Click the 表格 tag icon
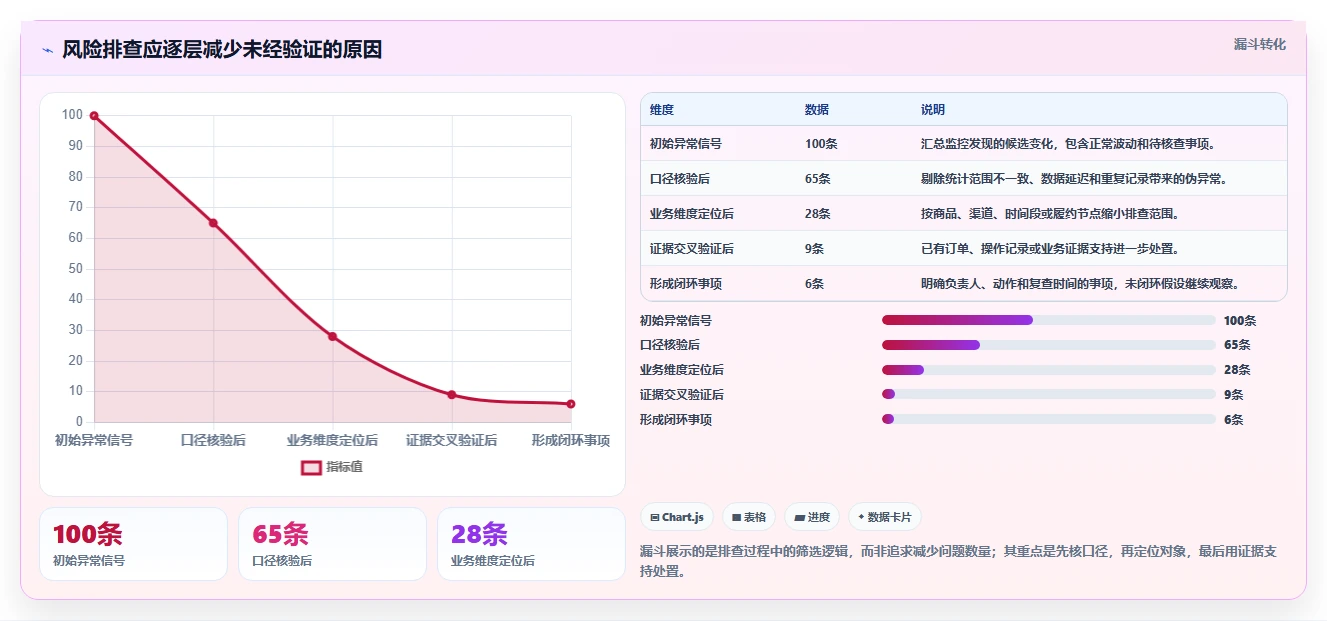This screenshot has width=1327, height=621. pyautogui.click(x=736, y=518)
